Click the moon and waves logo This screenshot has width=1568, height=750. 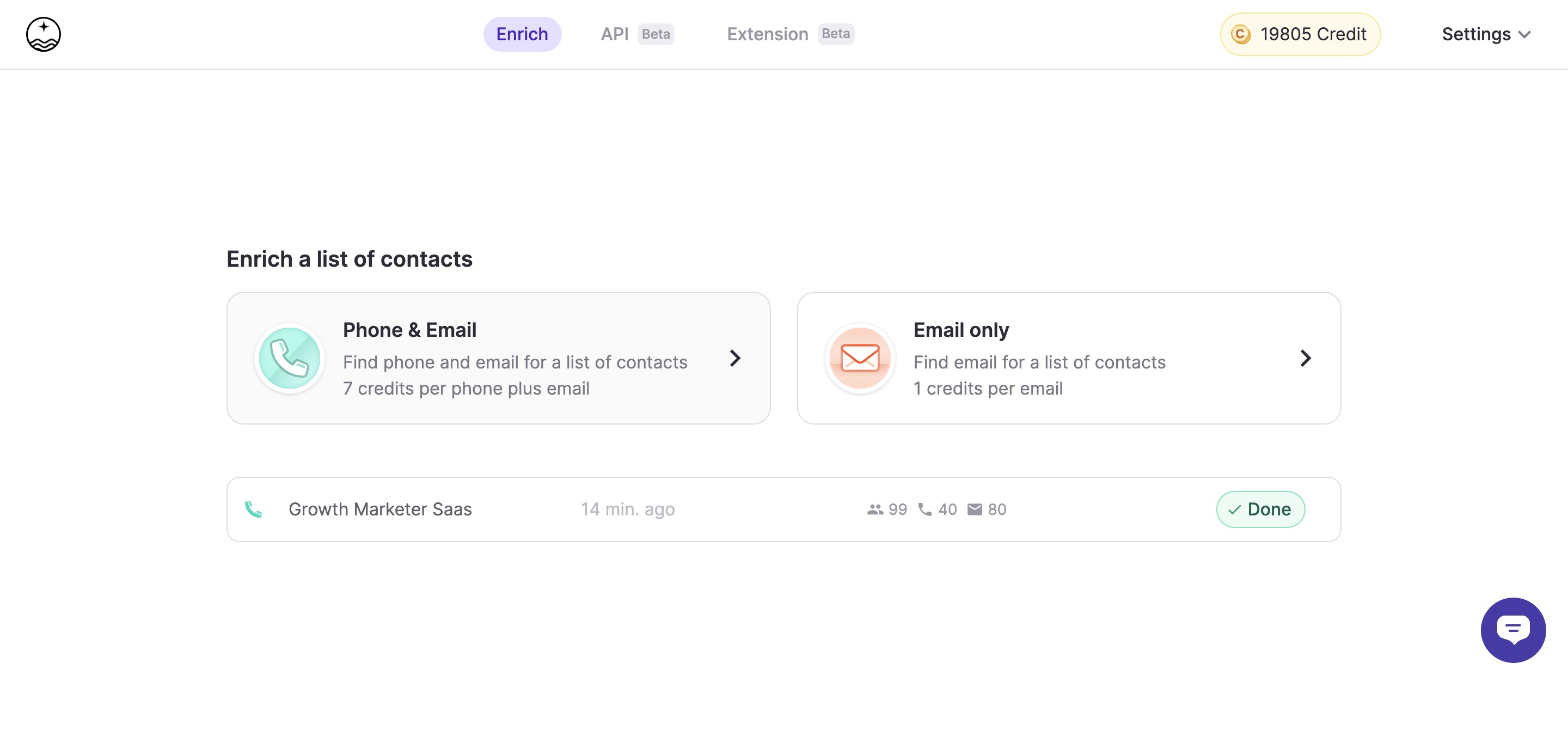[43, 34]
